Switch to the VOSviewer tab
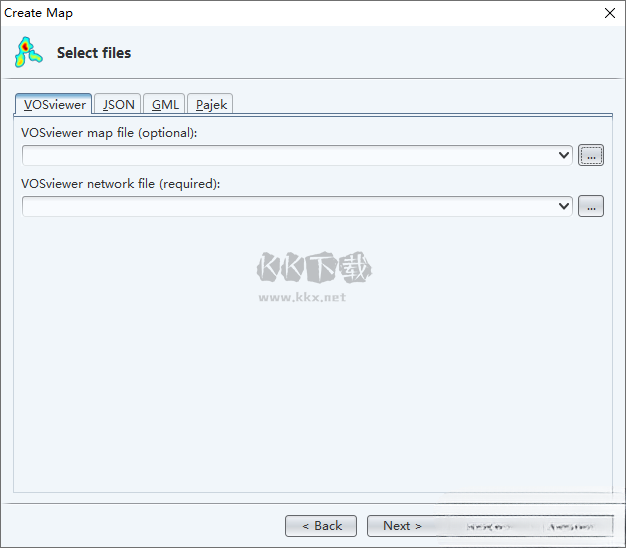 53,104
